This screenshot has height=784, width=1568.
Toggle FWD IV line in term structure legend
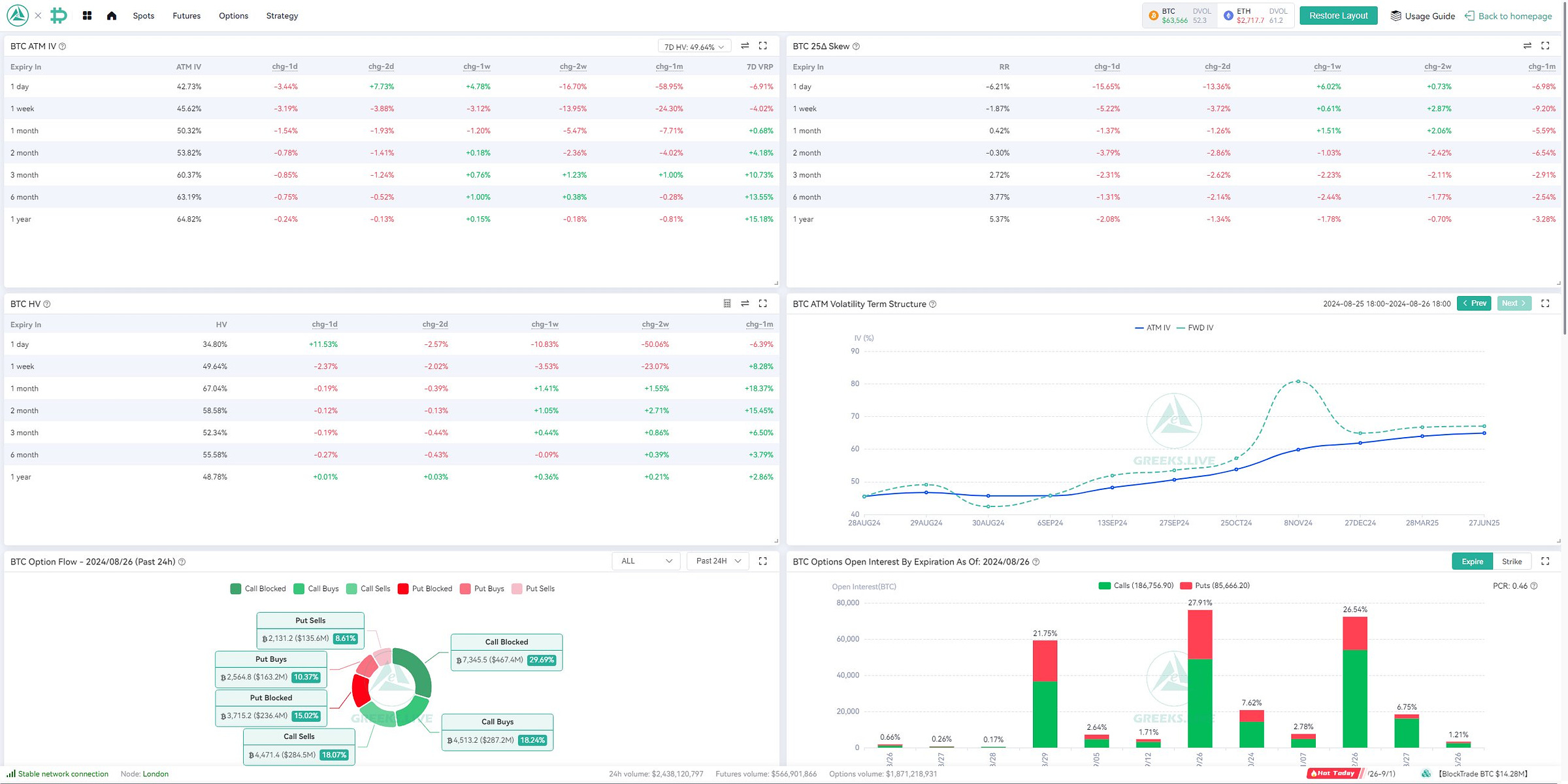pos(1195,328)
